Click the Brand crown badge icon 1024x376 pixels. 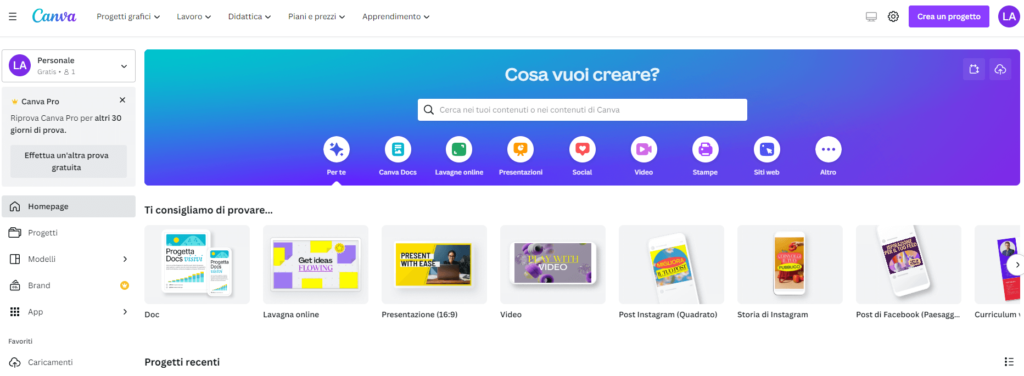point(124,285)
